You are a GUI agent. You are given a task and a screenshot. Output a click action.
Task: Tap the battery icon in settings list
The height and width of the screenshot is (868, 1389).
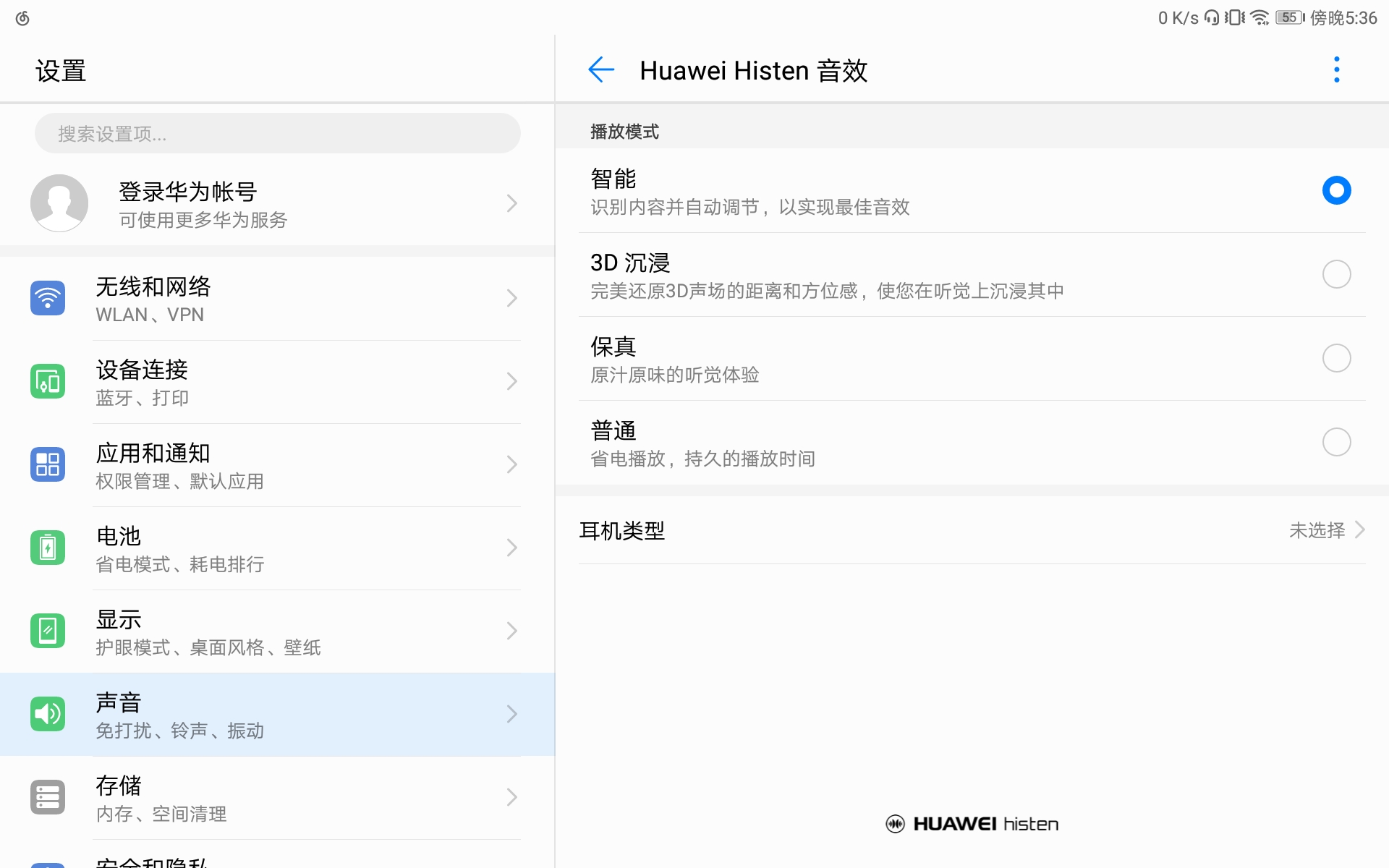click(48, 548)
